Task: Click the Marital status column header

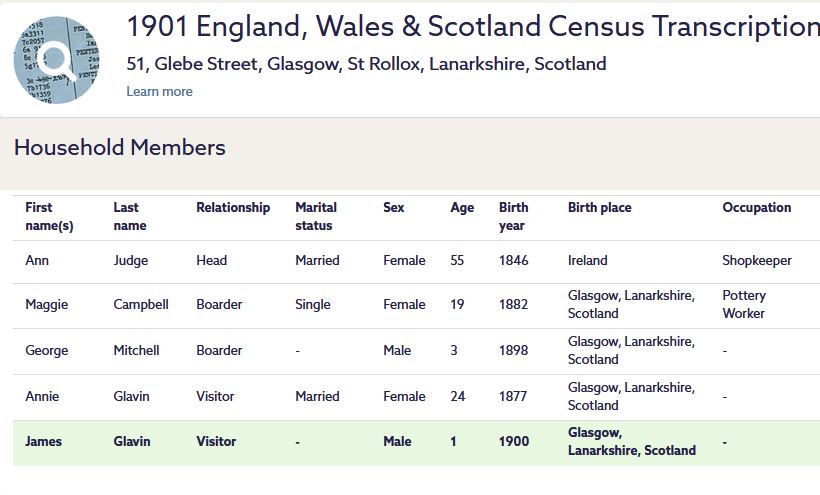Action: point(317,216)
